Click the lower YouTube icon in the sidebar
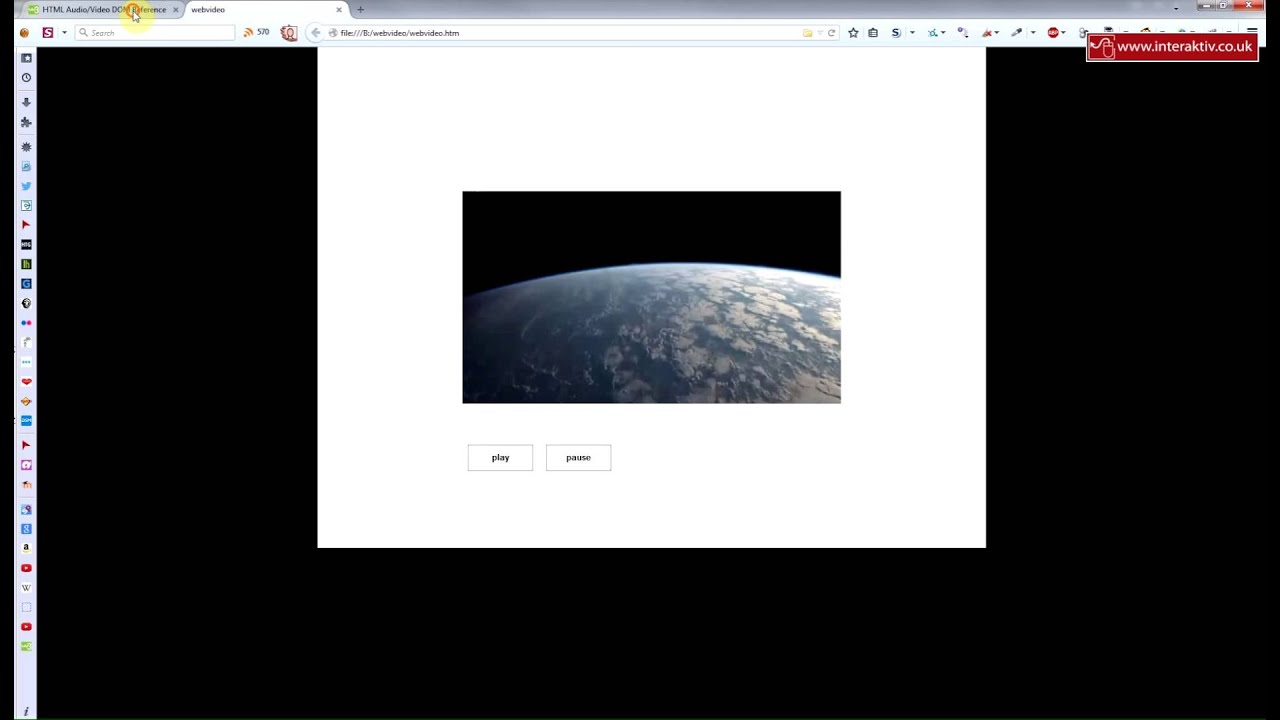 (x=26, y=627)
